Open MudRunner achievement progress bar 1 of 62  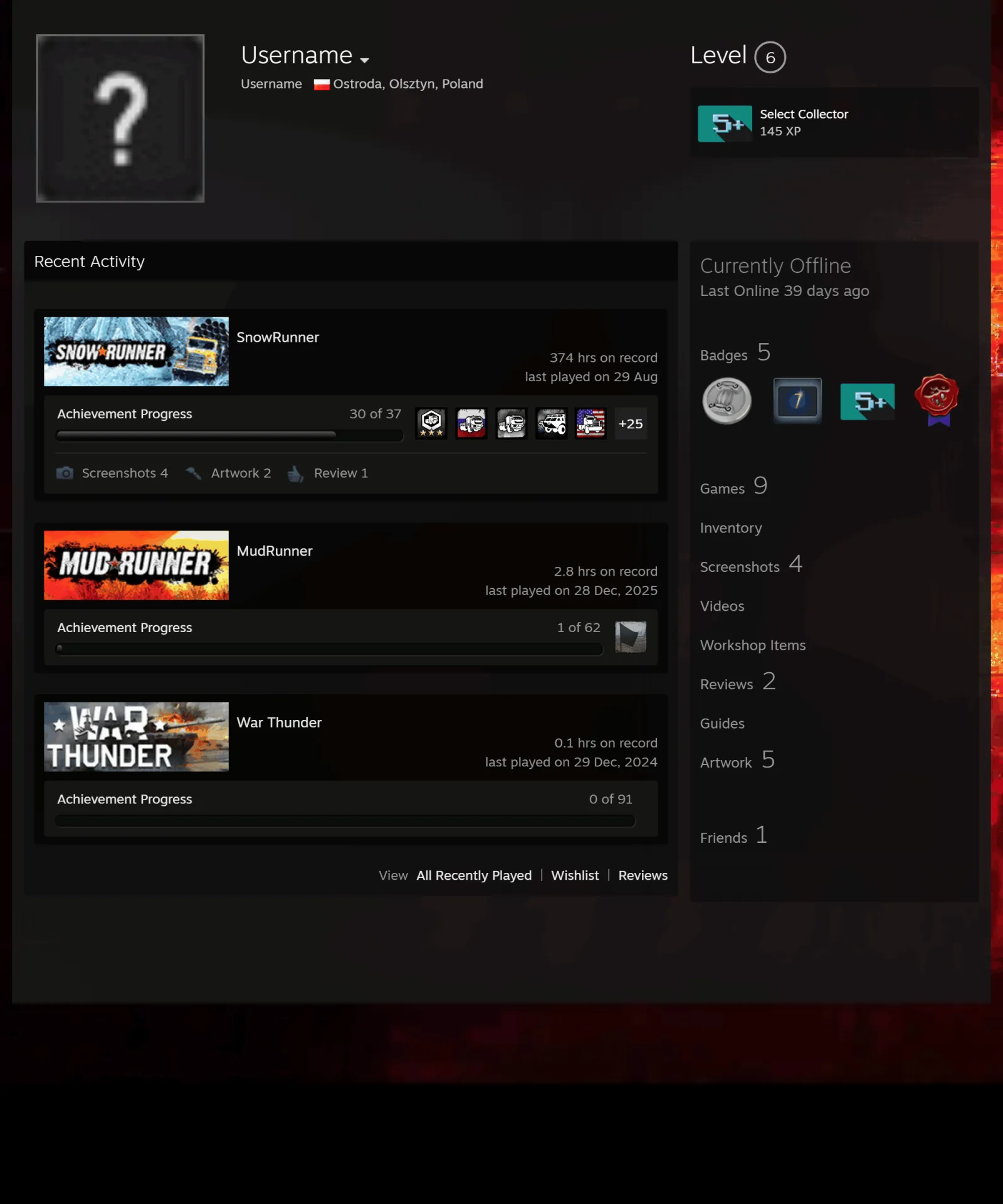point(329,649)
